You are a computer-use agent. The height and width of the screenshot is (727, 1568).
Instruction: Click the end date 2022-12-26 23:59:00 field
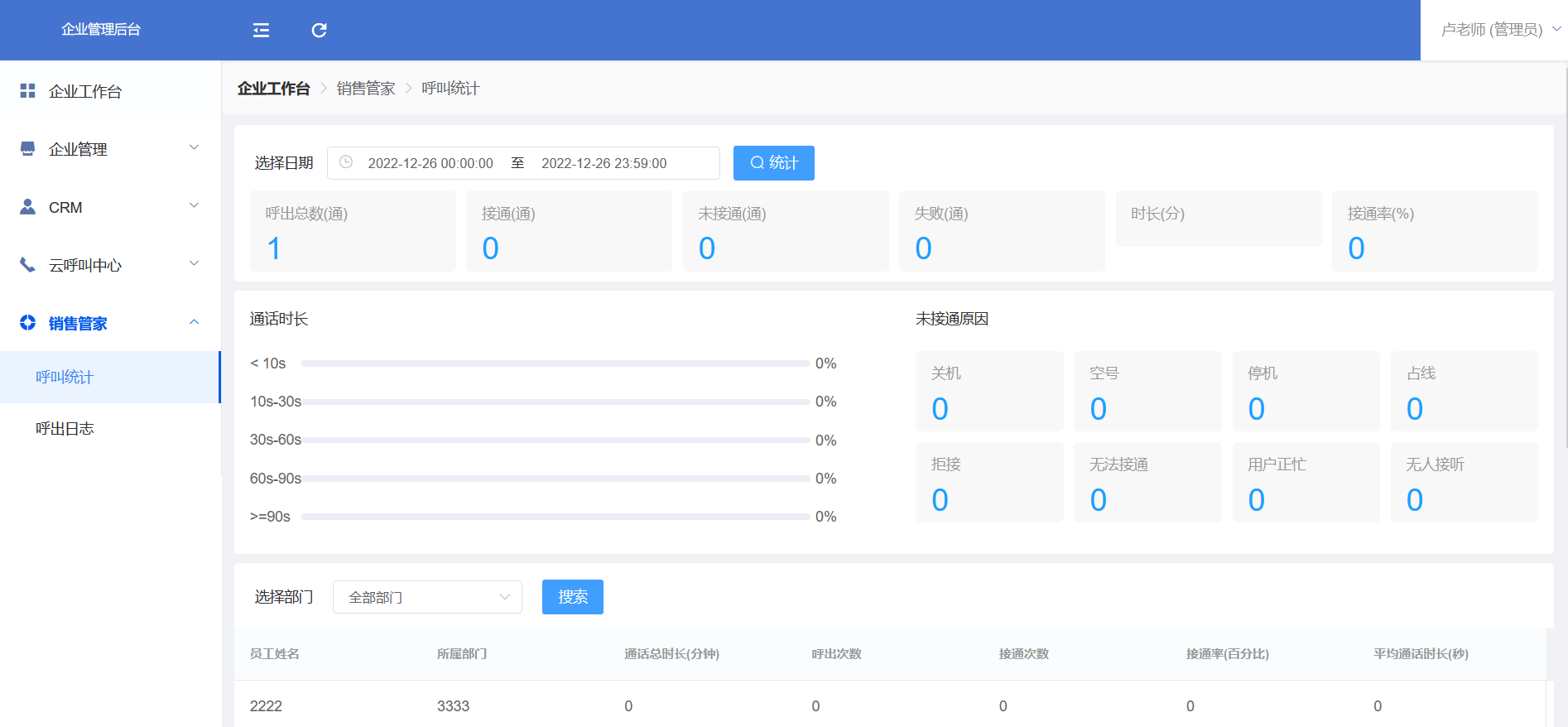pyautogui.click(x=604, y=163)
